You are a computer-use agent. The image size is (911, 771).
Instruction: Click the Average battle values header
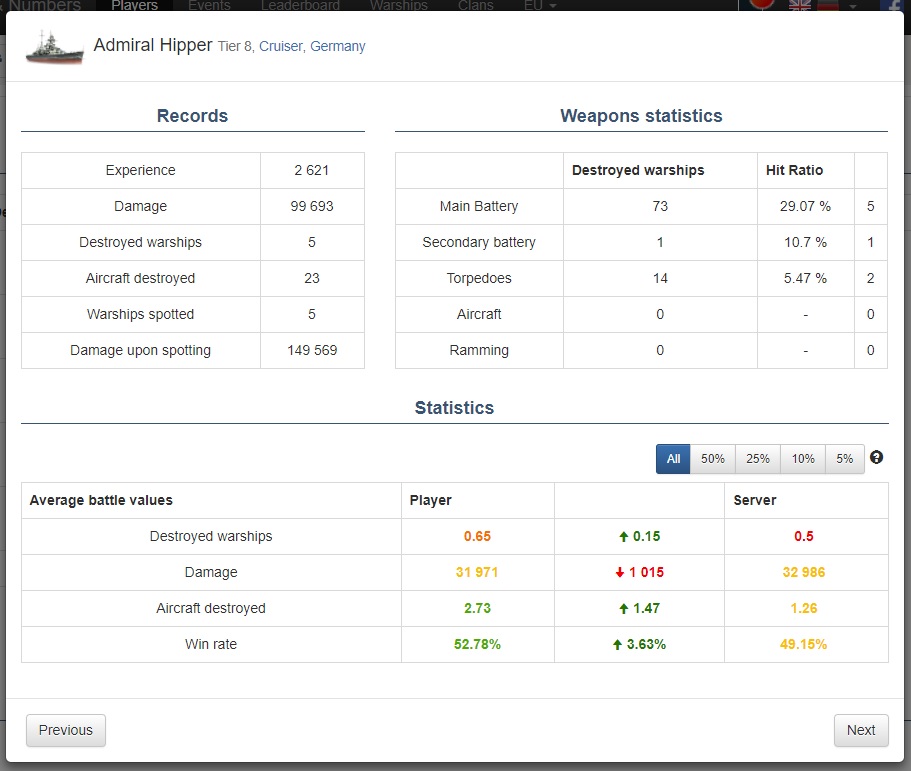pos(101,500)
